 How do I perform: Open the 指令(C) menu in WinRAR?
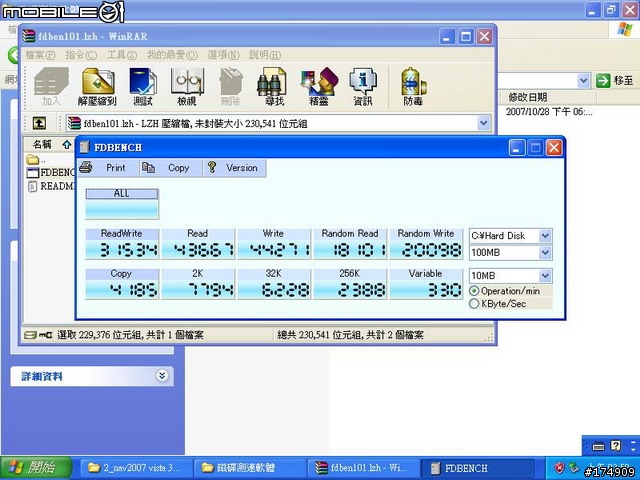[81, 55]
